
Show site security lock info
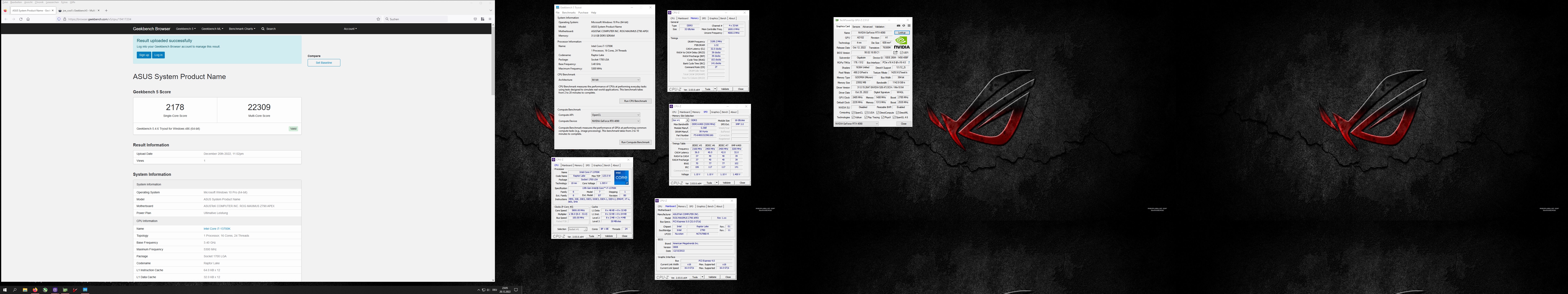point(65,19)
